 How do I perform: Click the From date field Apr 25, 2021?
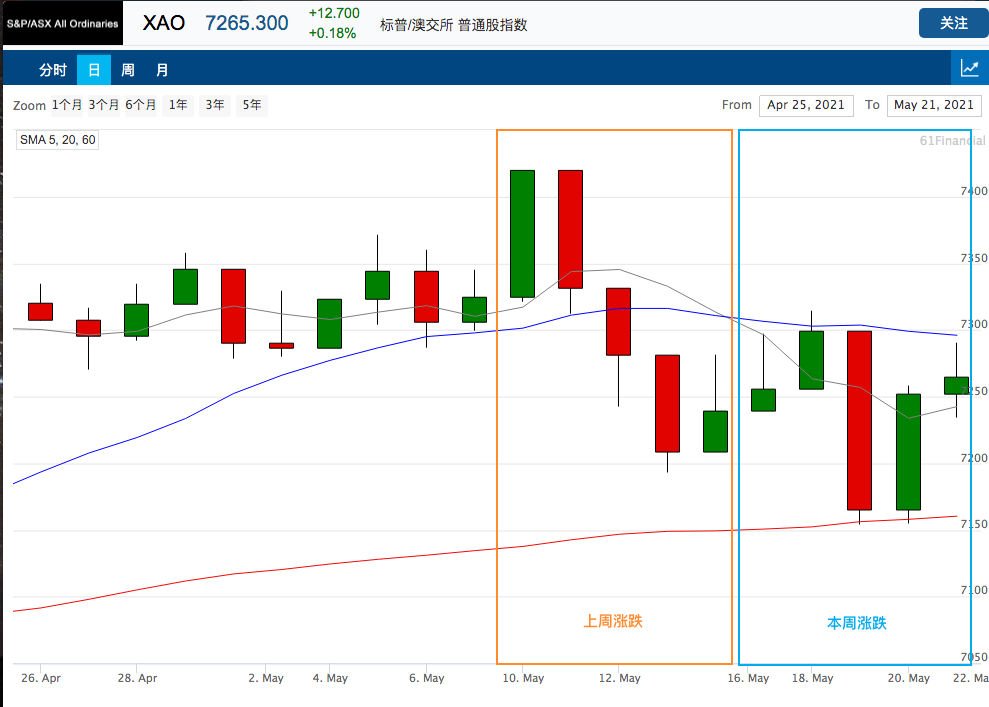point(806,105)
